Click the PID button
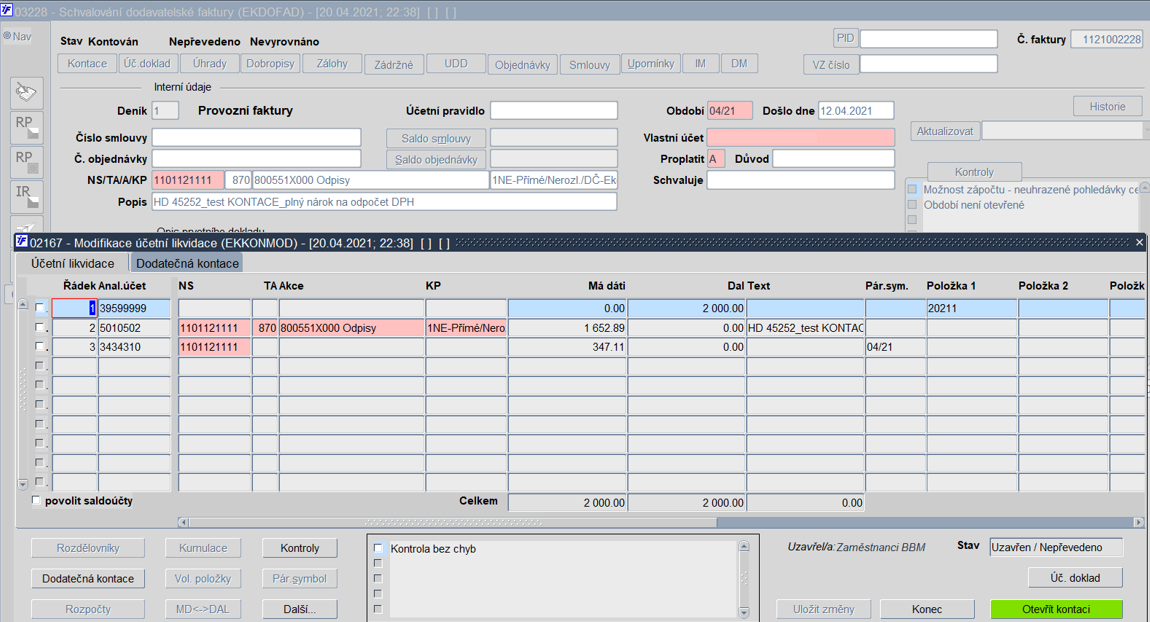The width and height of the screenshot is (1150, 622). 845,38
